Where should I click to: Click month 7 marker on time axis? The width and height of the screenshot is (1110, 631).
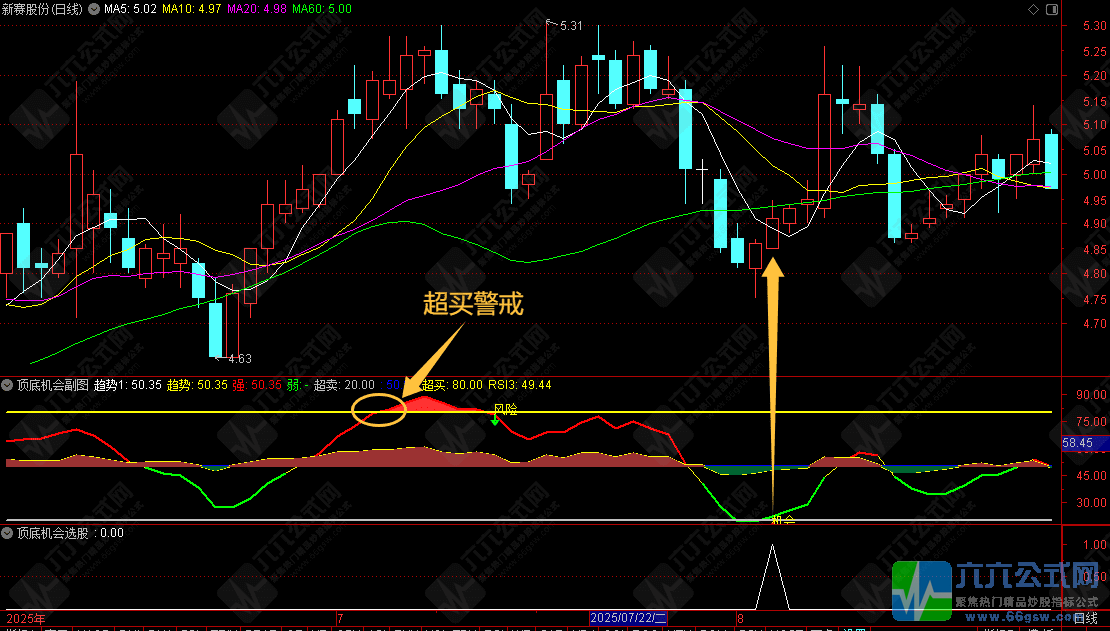click(x=341, y=618)
